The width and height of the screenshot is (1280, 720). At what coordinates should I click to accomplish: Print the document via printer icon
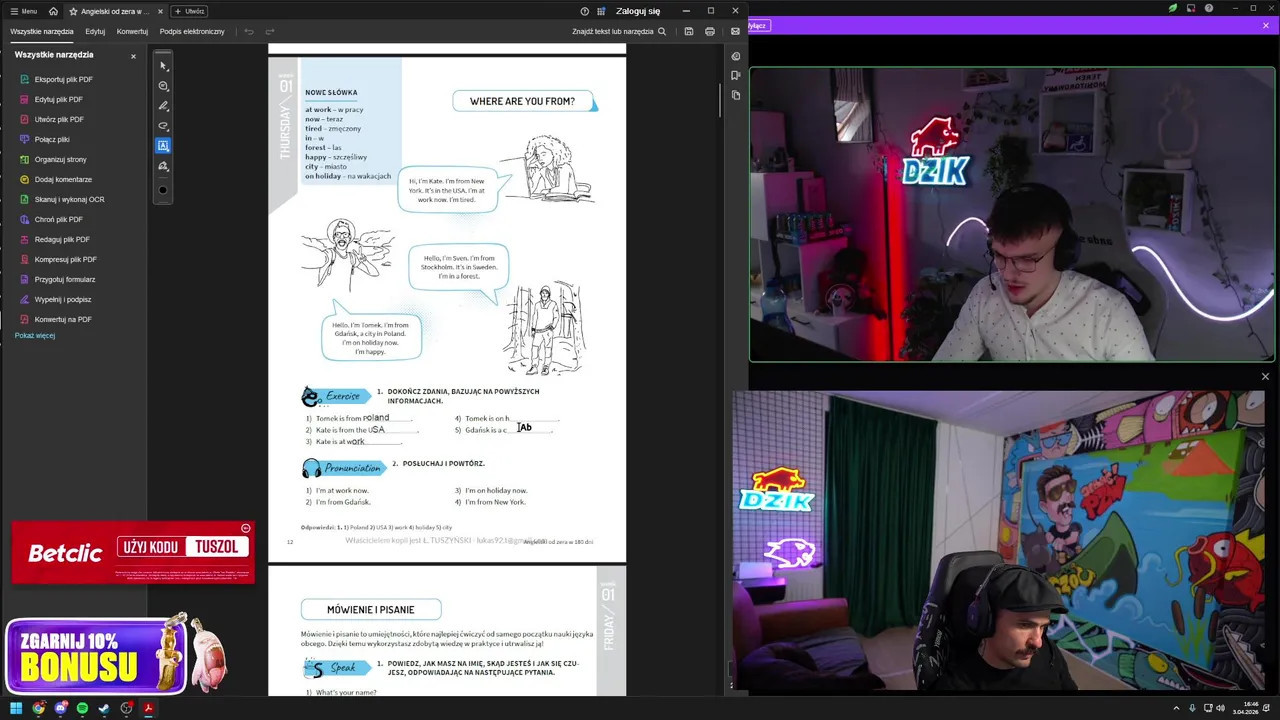tap(710, 31)
